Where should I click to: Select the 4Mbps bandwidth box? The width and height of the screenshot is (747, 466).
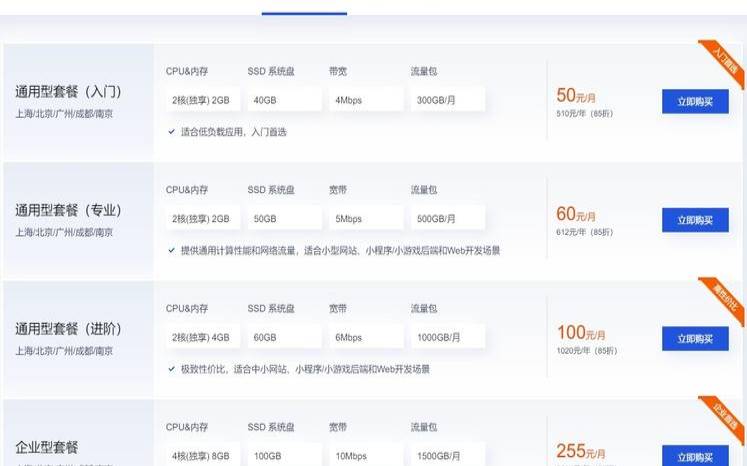tap(366, 100)
